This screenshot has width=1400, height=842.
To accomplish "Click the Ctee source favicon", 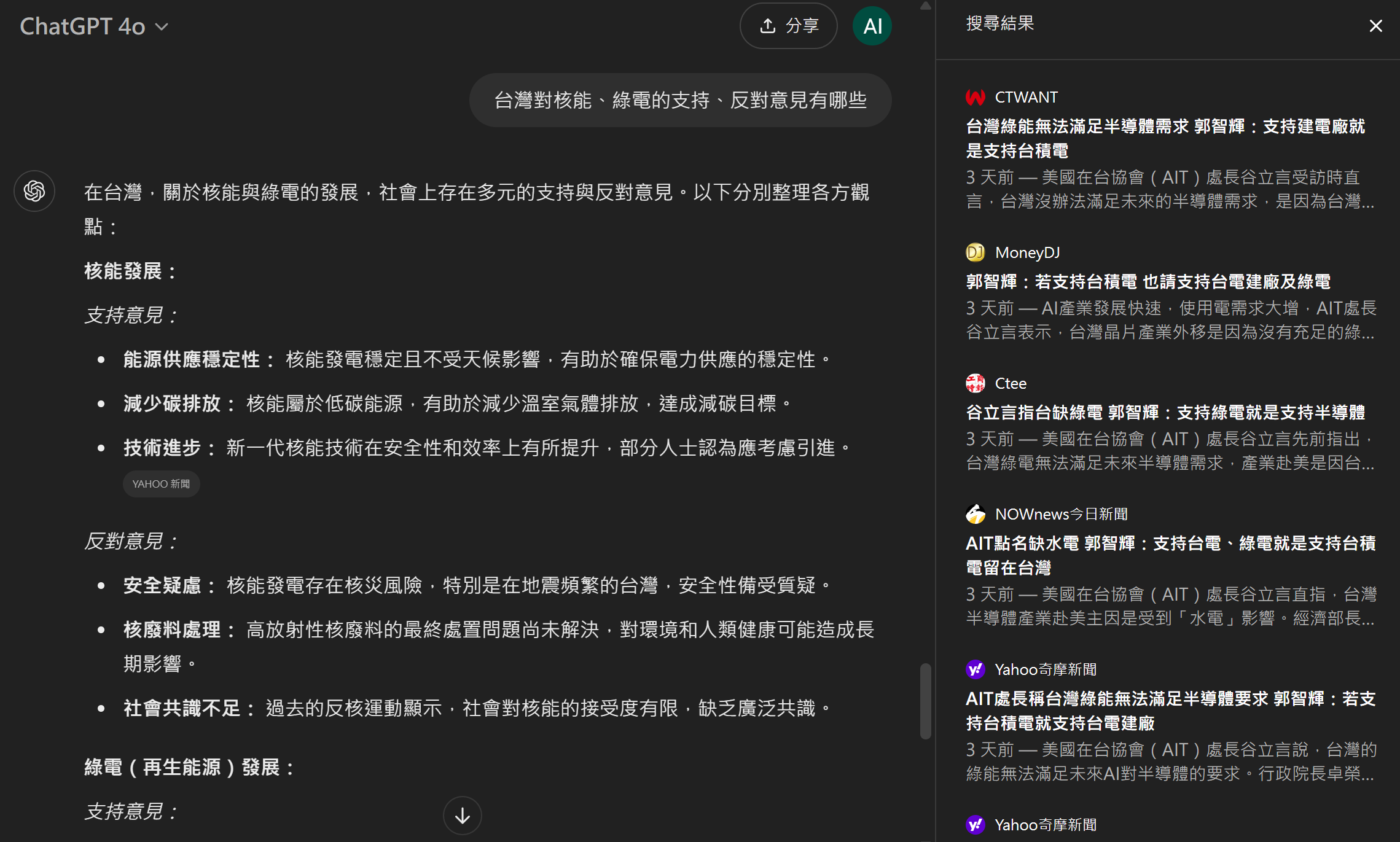I will tap(975, 383).
